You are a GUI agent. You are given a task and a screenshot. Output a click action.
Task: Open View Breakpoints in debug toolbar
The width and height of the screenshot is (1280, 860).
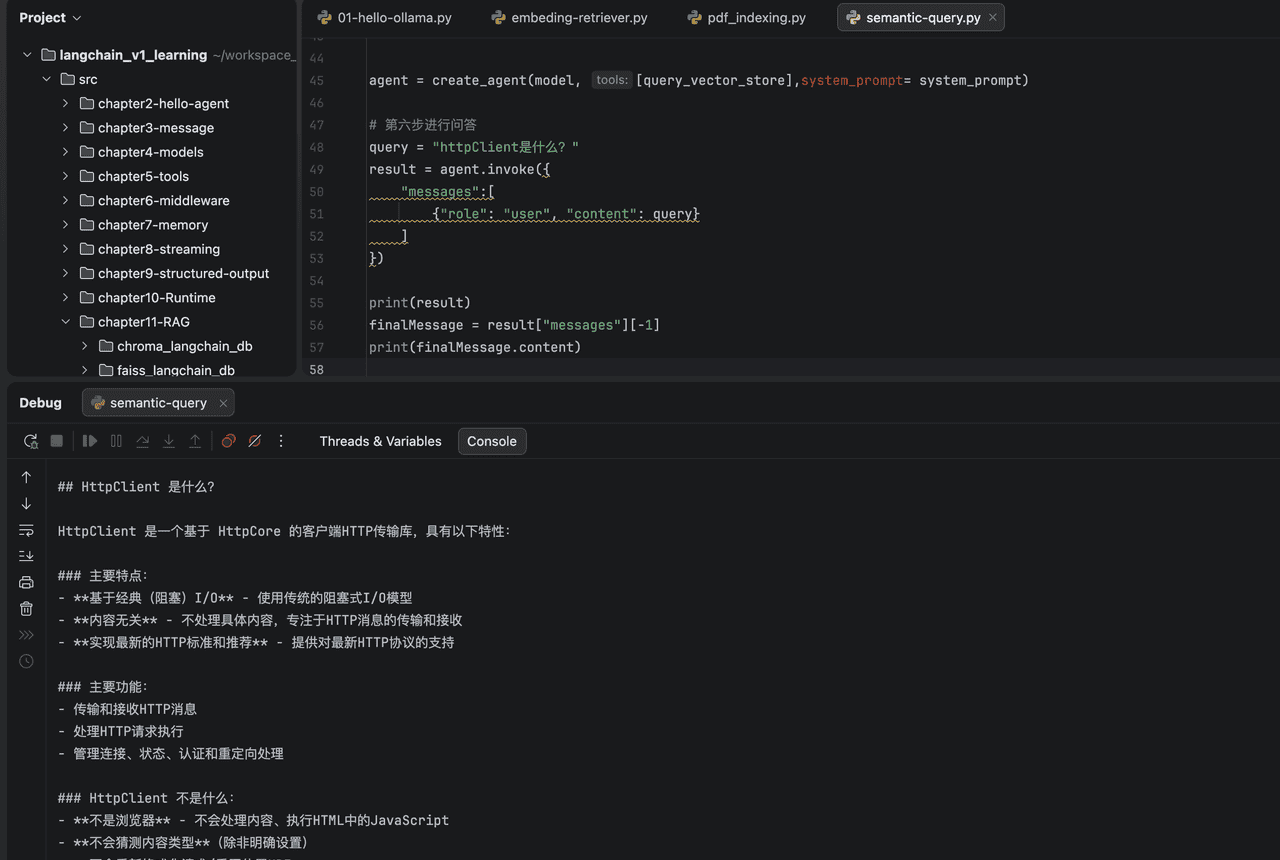[228, 441]
